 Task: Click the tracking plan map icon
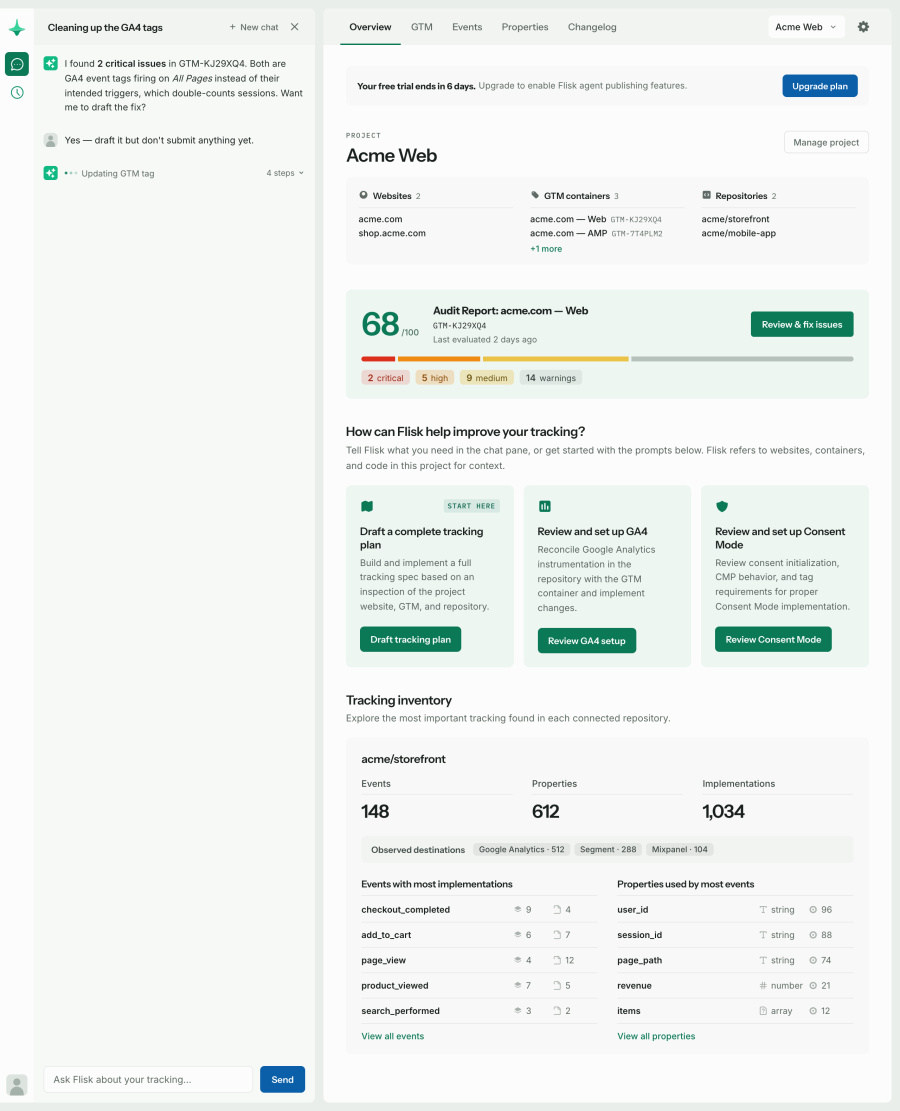coord(366,506)
